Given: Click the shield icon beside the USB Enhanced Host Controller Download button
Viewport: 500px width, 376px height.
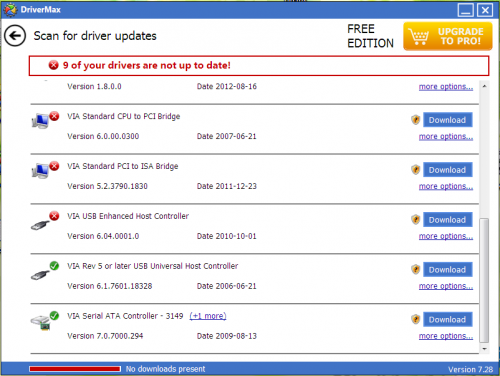Looking at the screenshot, I should (x=415, y=220).
